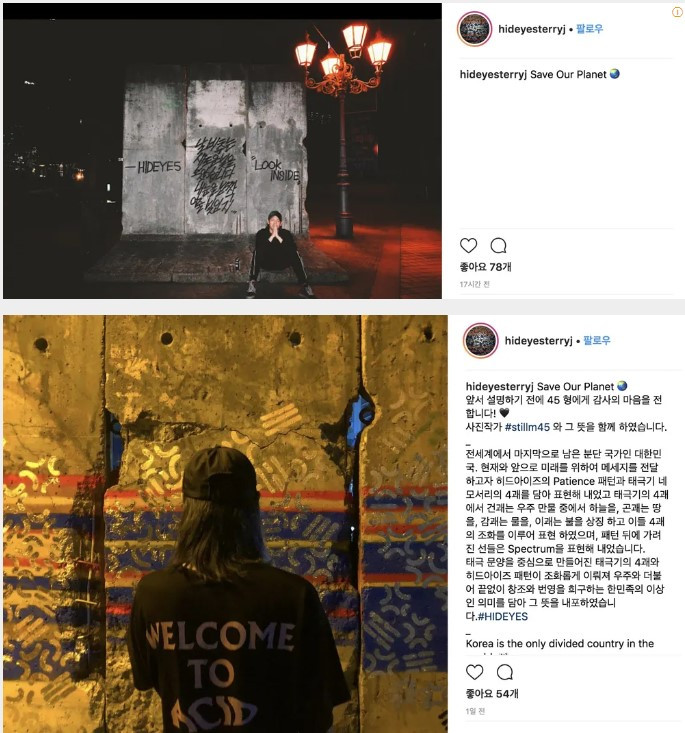Open comment bubble on the bottom post
685x733 pixels.
505,672
